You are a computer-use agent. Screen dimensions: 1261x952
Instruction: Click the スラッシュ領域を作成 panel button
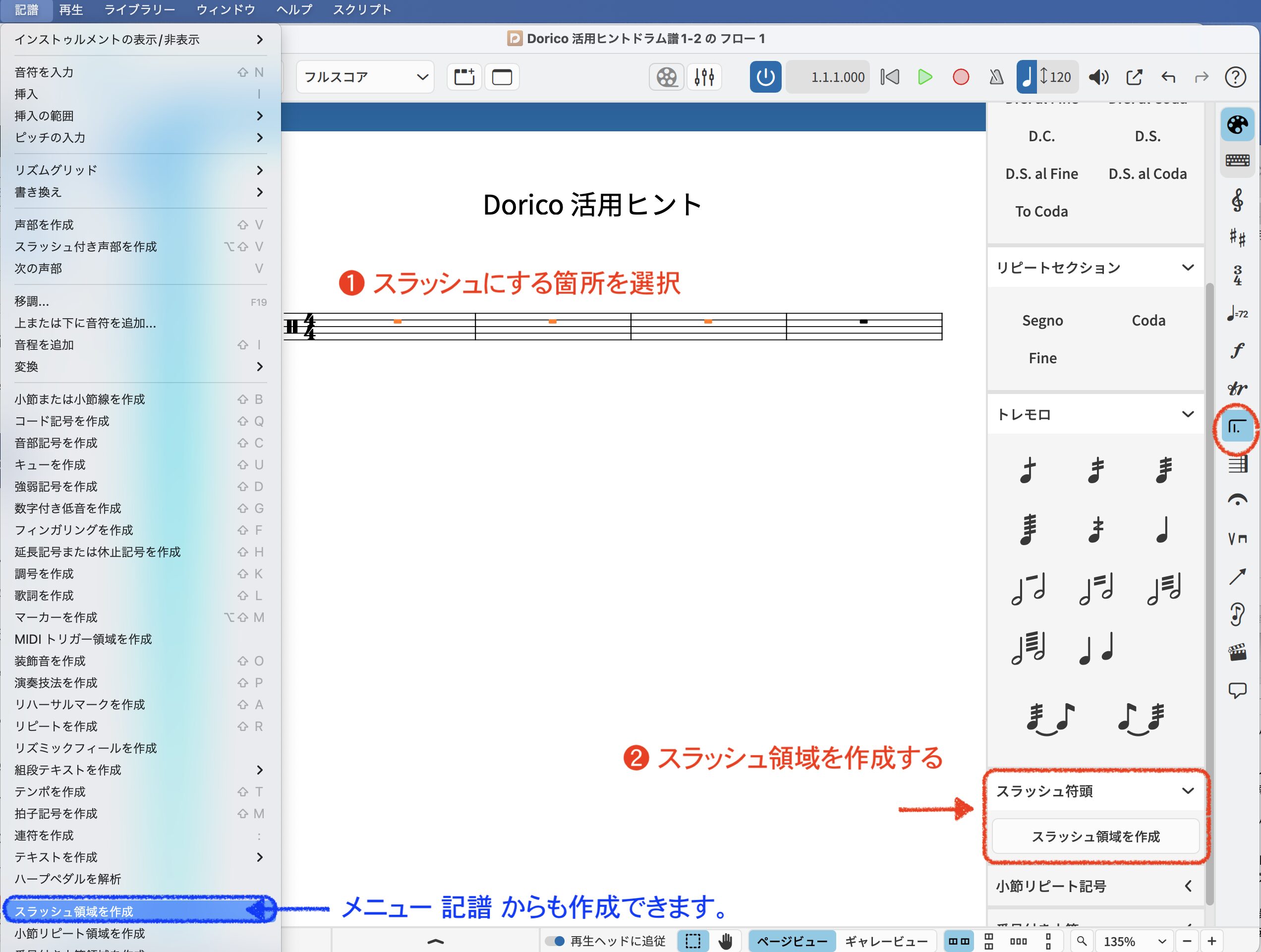coord(1095,836)
